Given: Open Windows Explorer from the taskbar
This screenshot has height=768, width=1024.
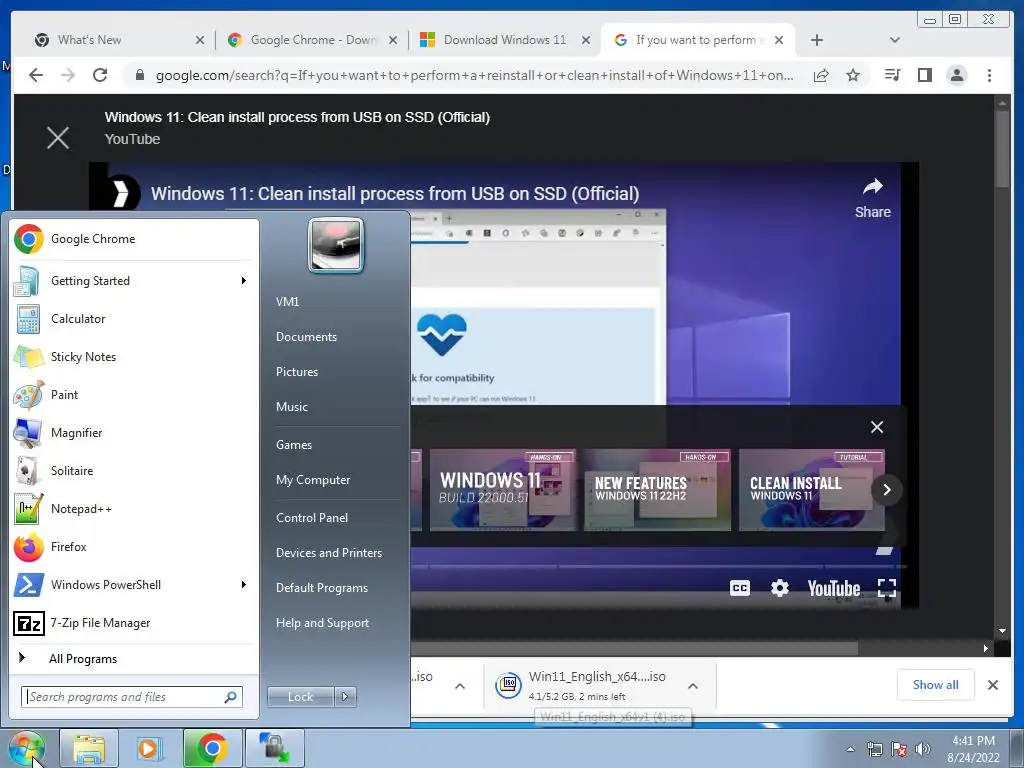Looking at the screenshot, I should tap(89, 748).
